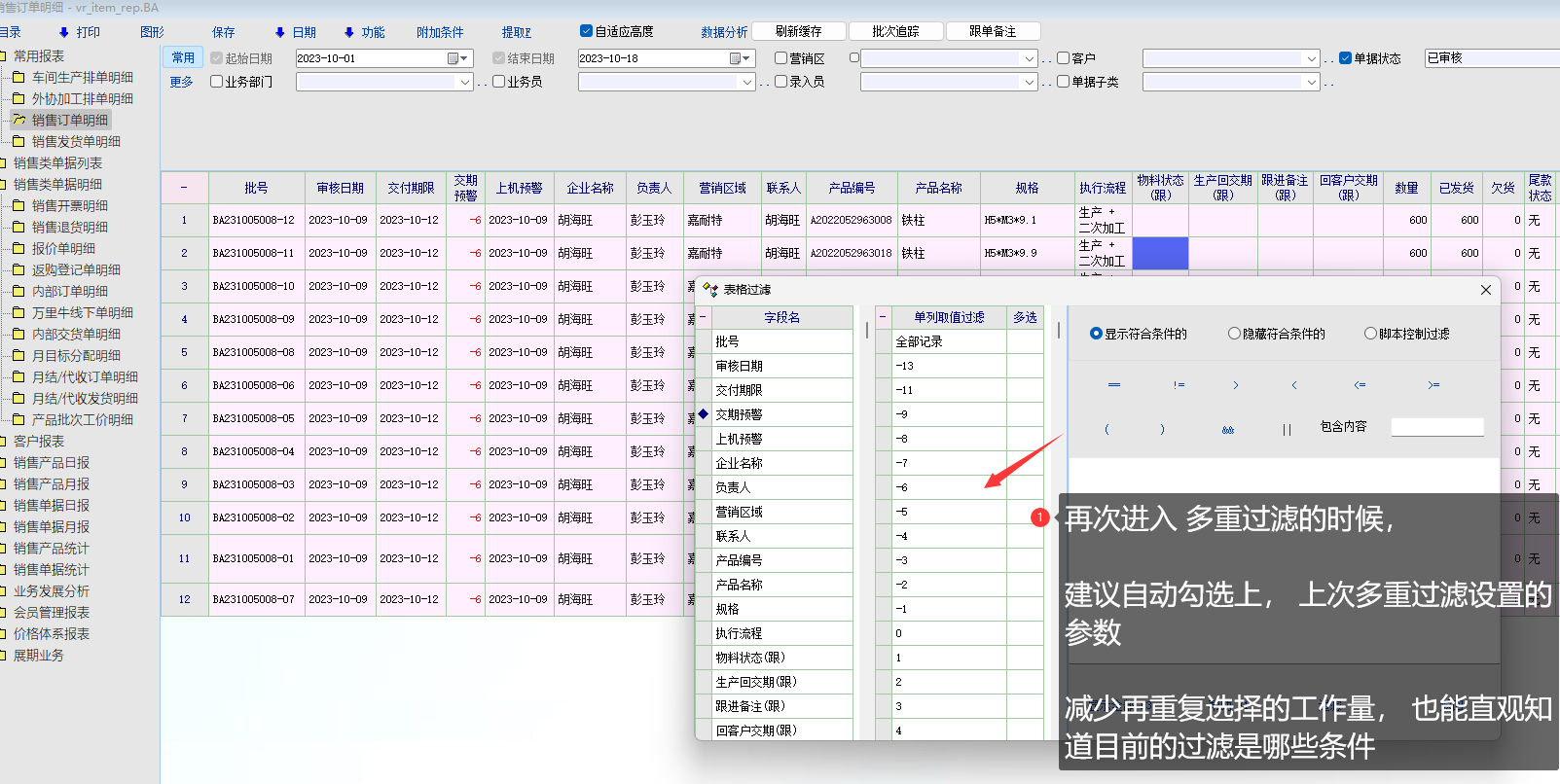Click the 刷新缓存 button
This screenshot has height=784, width=1560.
[798, 31]
